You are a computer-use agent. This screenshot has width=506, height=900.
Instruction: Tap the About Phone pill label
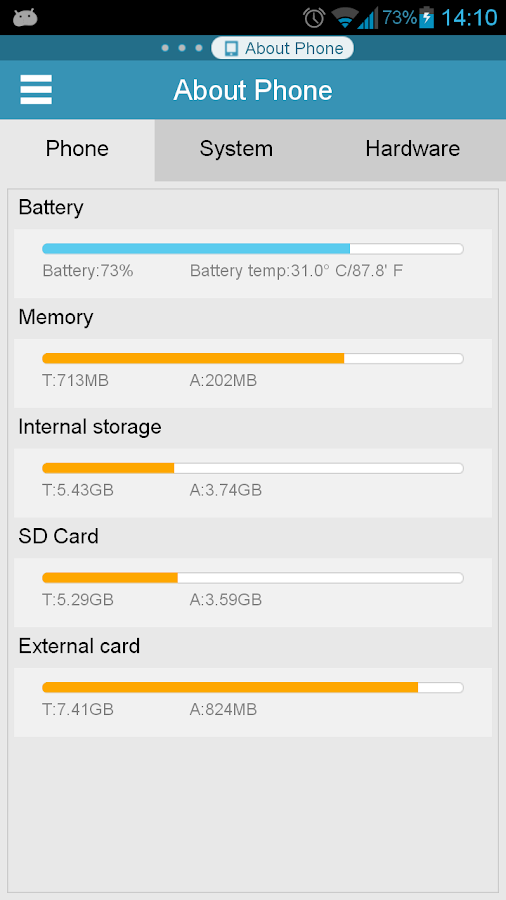(294, 49)
